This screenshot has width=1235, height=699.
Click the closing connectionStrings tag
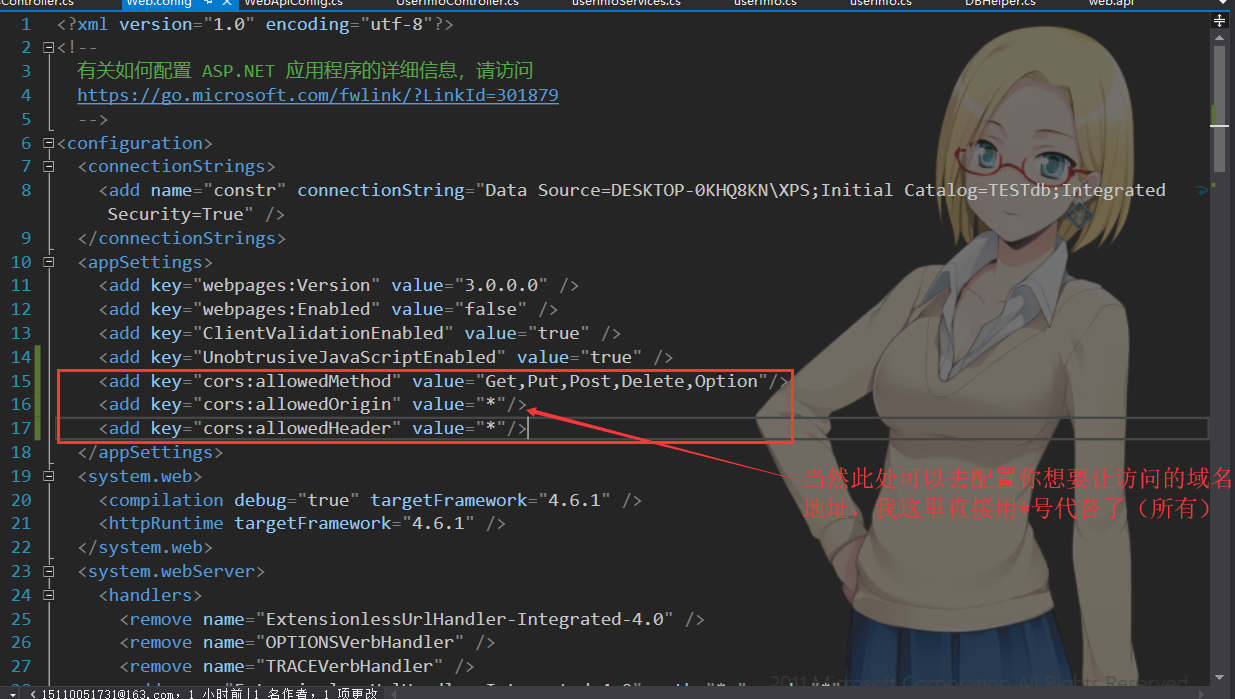[x=182, y=238]
